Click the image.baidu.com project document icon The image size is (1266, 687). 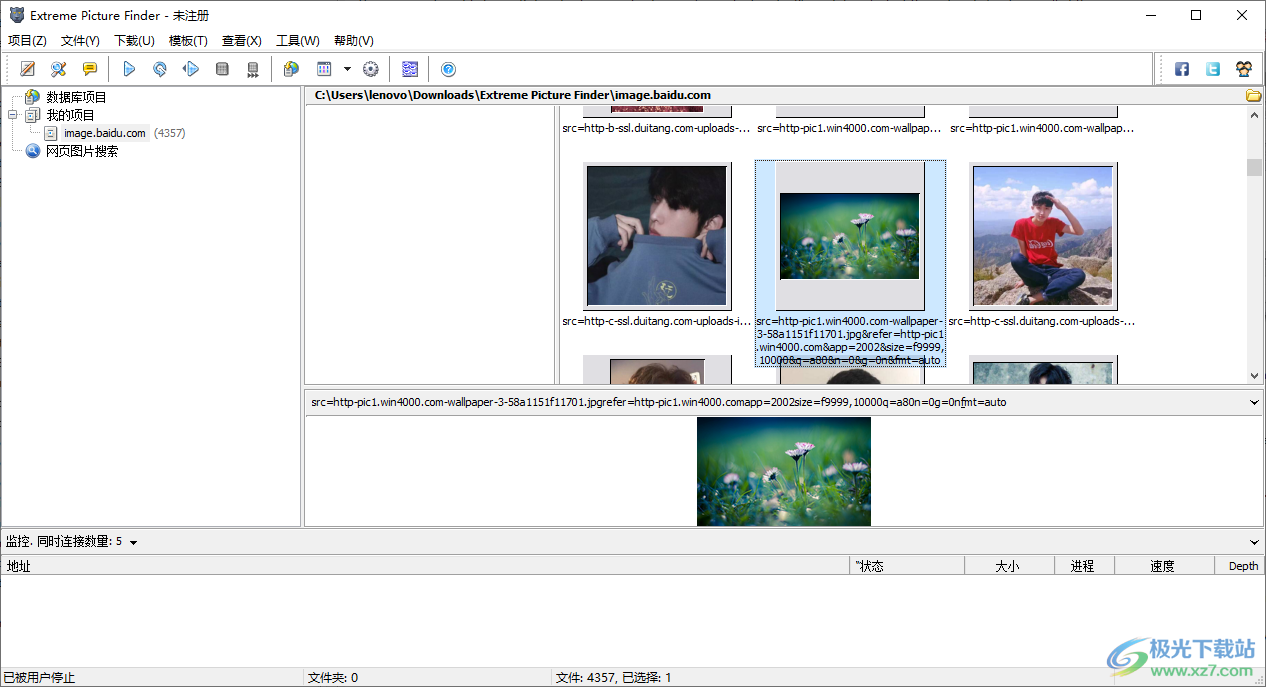(51, 133)
